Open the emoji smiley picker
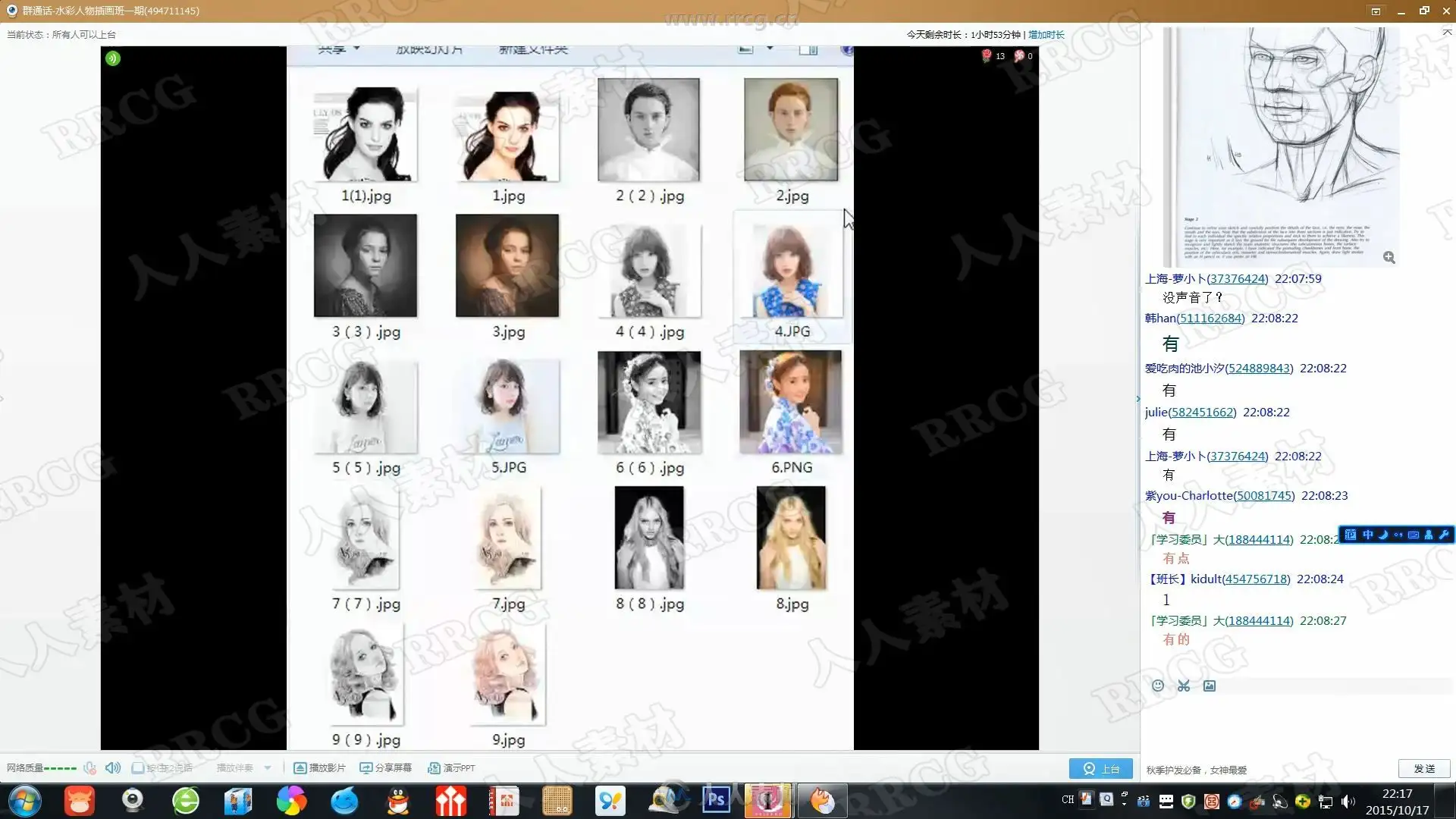Image resolution: width=1456 pixels, height=819 pixels. click(1158, 686)
